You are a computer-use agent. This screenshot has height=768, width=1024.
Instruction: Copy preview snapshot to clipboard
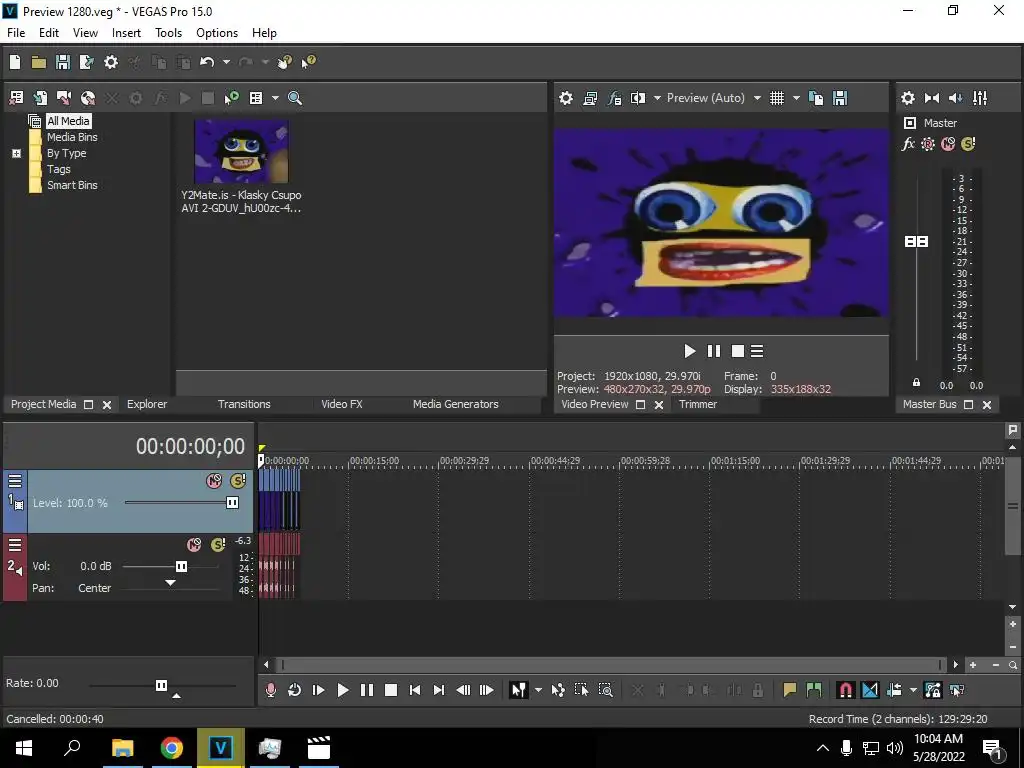point(816,98)
